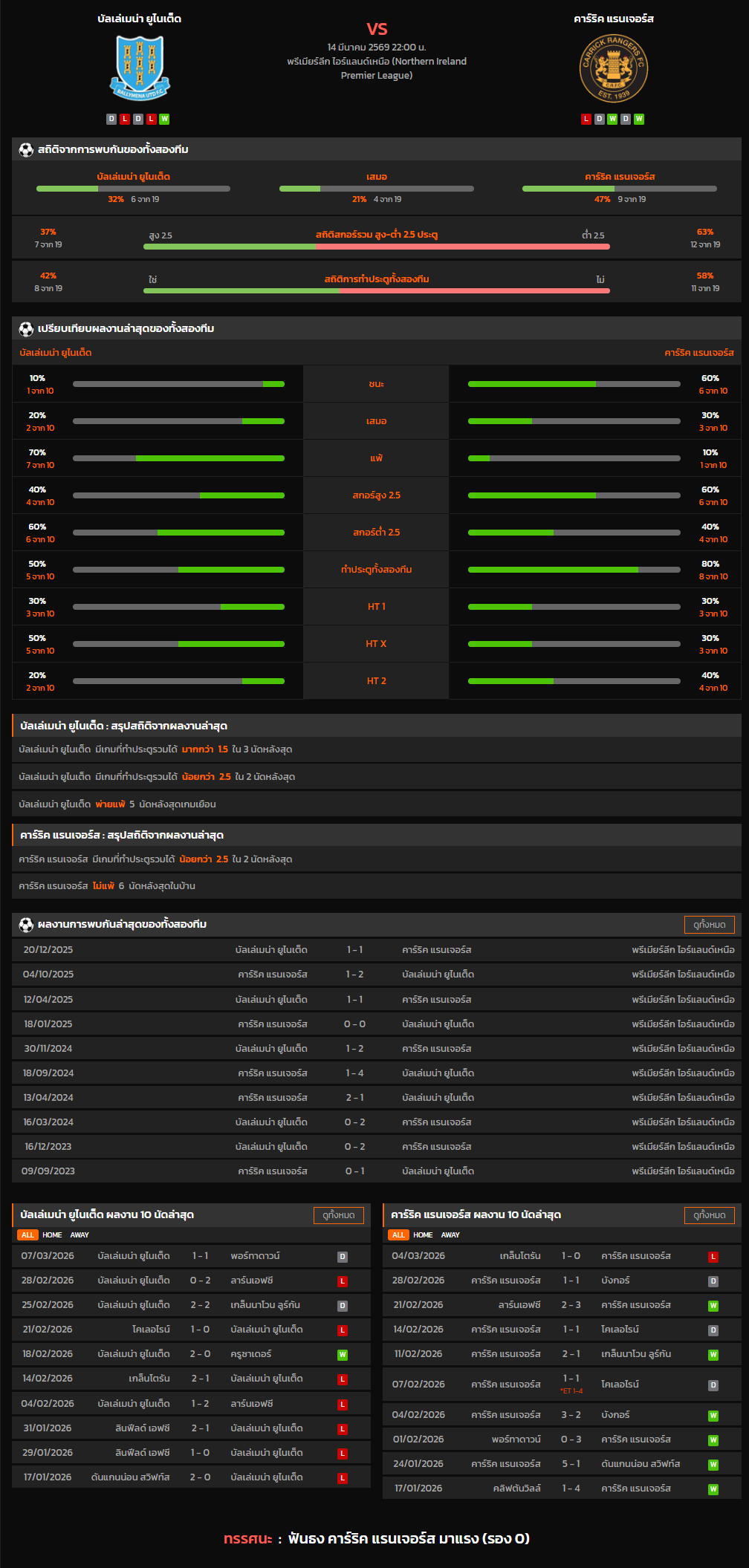The image size is (749, 1568).
Task: Click the soccer ball icon beside head-to-head stats header
Action: [x=26, y=149]
